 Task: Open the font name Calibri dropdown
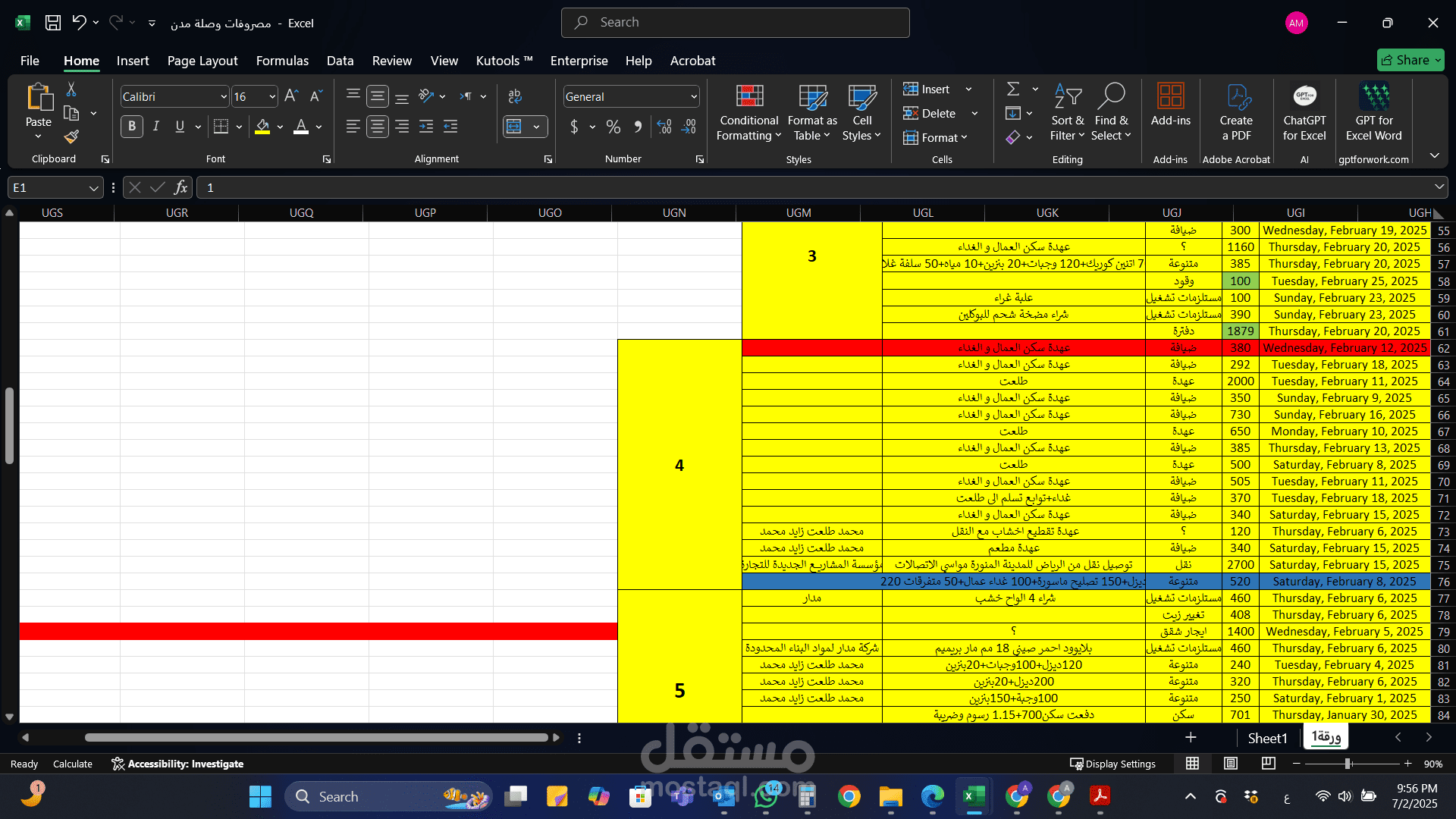coord(224,97)
